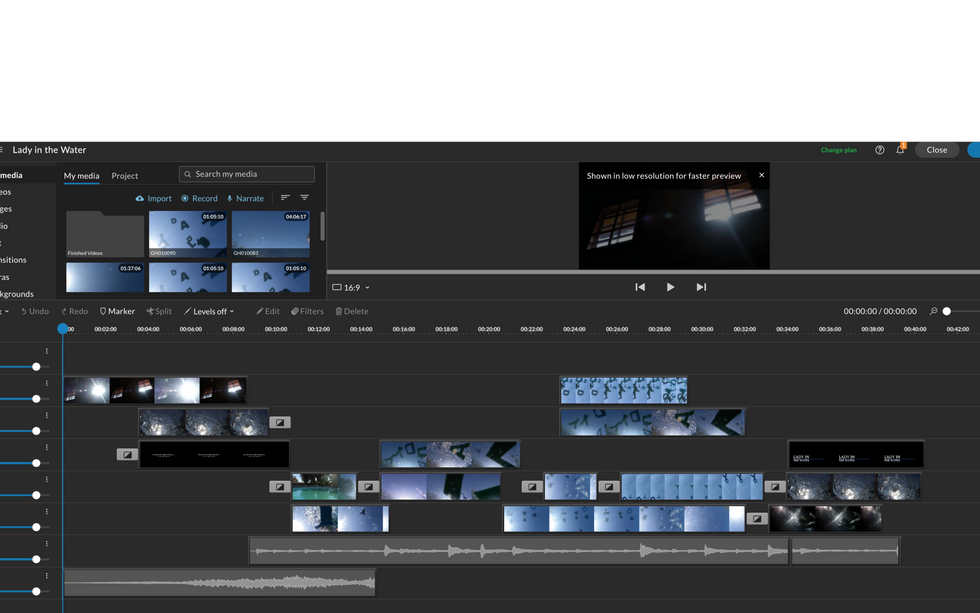Image resolution: width=980 pixels, height=613 pixels.
Task: Select the first clip on the top video track
Action: [155, 391]
